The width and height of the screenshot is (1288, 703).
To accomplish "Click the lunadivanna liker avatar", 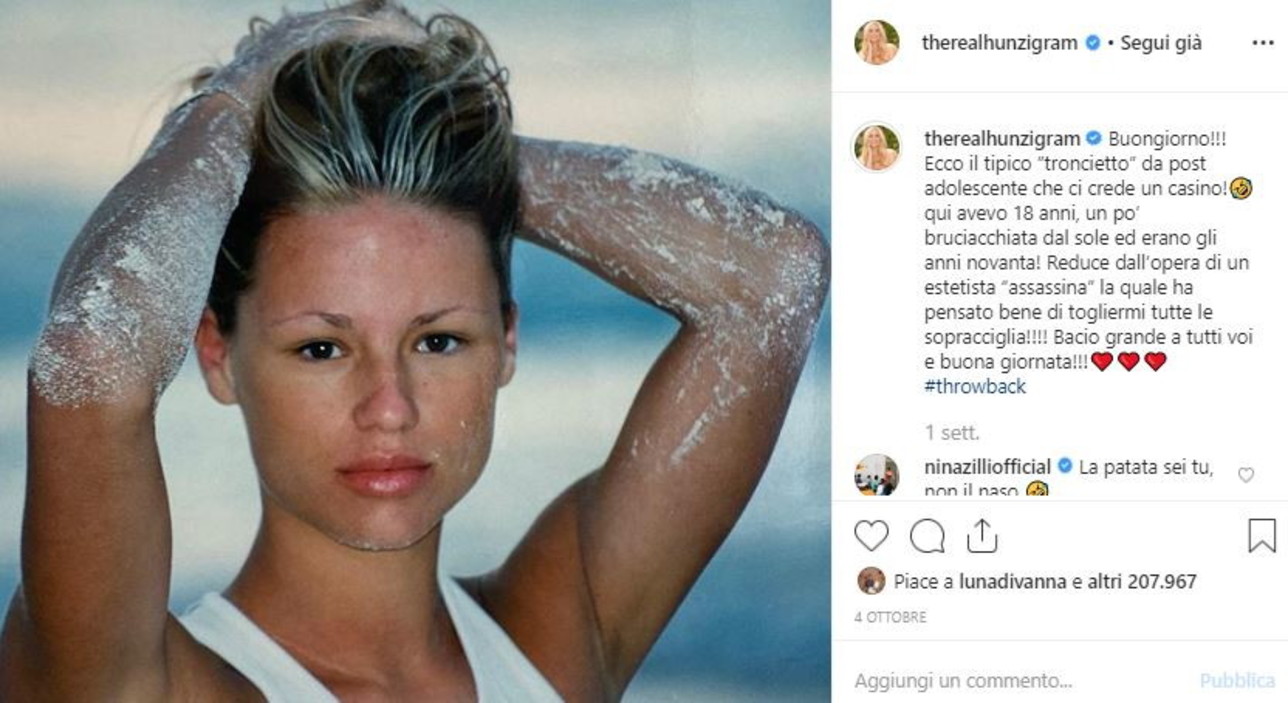I will pyautogui.click(x=871, y=581).
